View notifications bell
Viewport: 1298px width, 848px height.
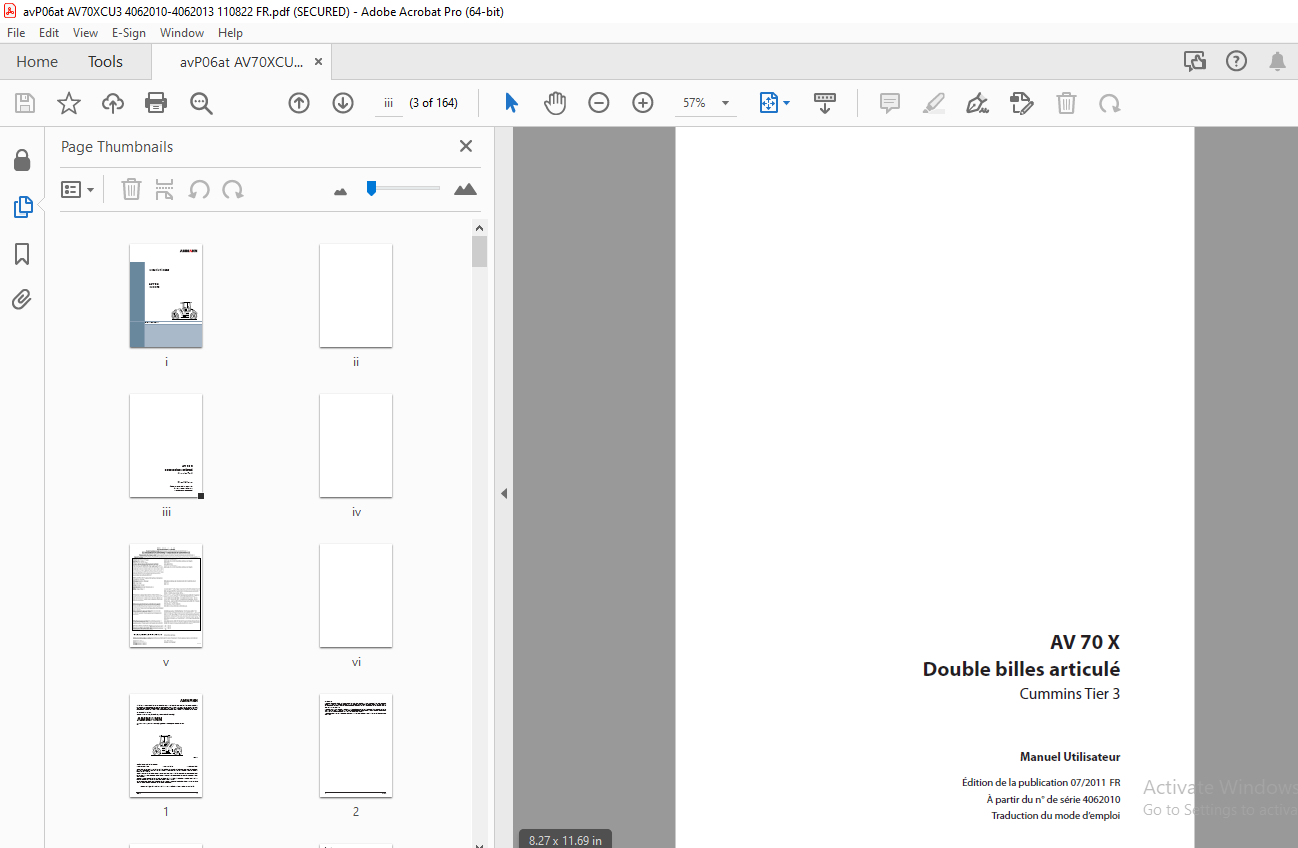pyautogui.click(x=1277, y=61)
